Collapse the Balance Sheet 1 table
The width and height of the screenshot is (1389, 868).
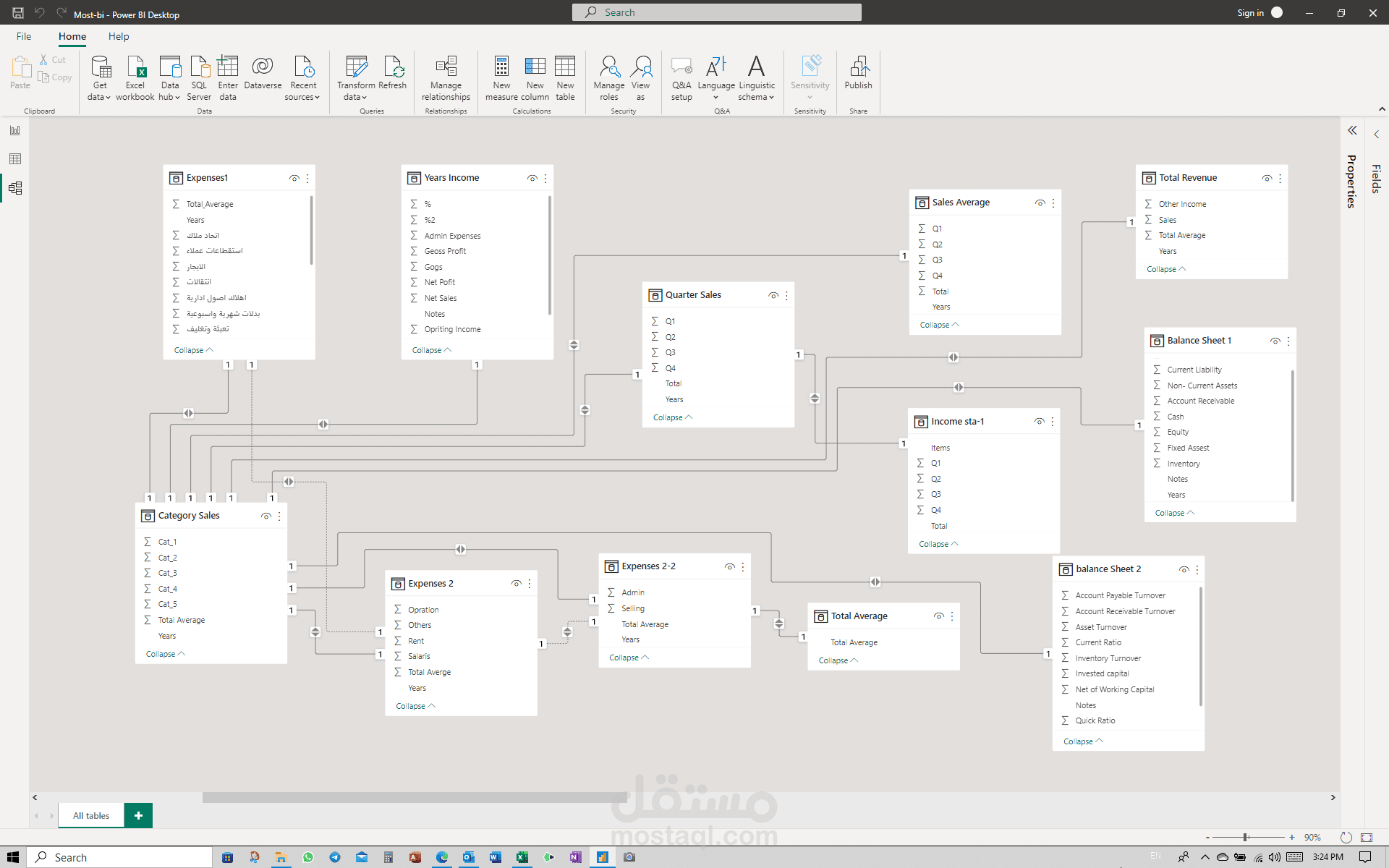click(1174, 513)
